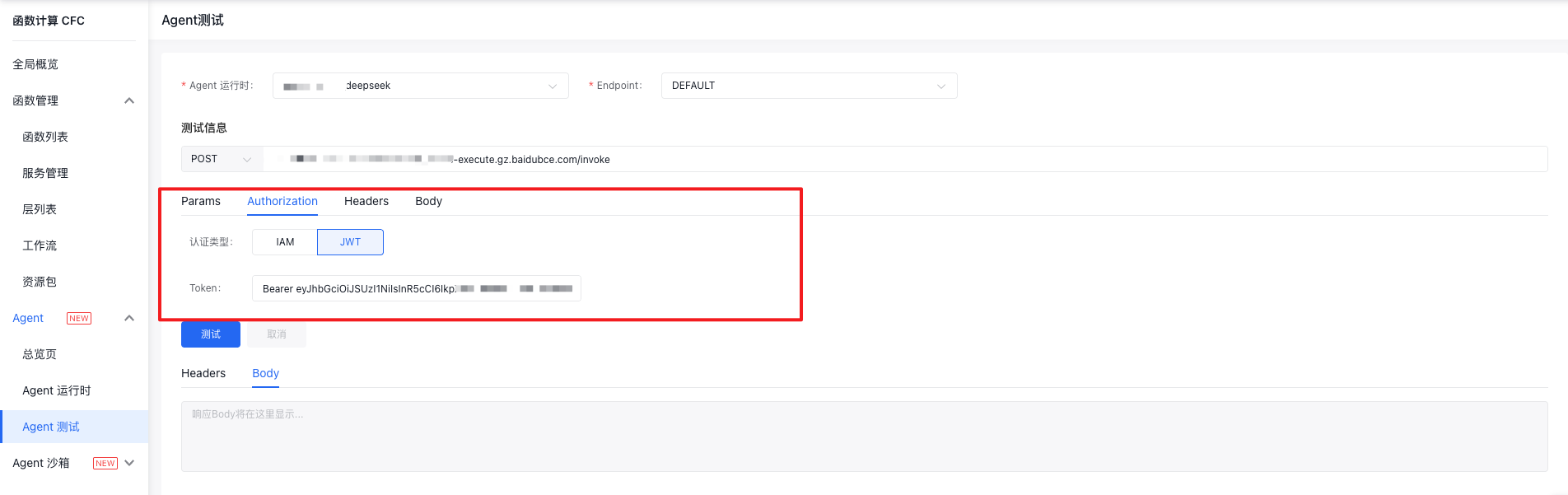Collapse the Agent sidebar section chevron
The height and width of the screenshot is (495, 1568).
tap(128, 318)
